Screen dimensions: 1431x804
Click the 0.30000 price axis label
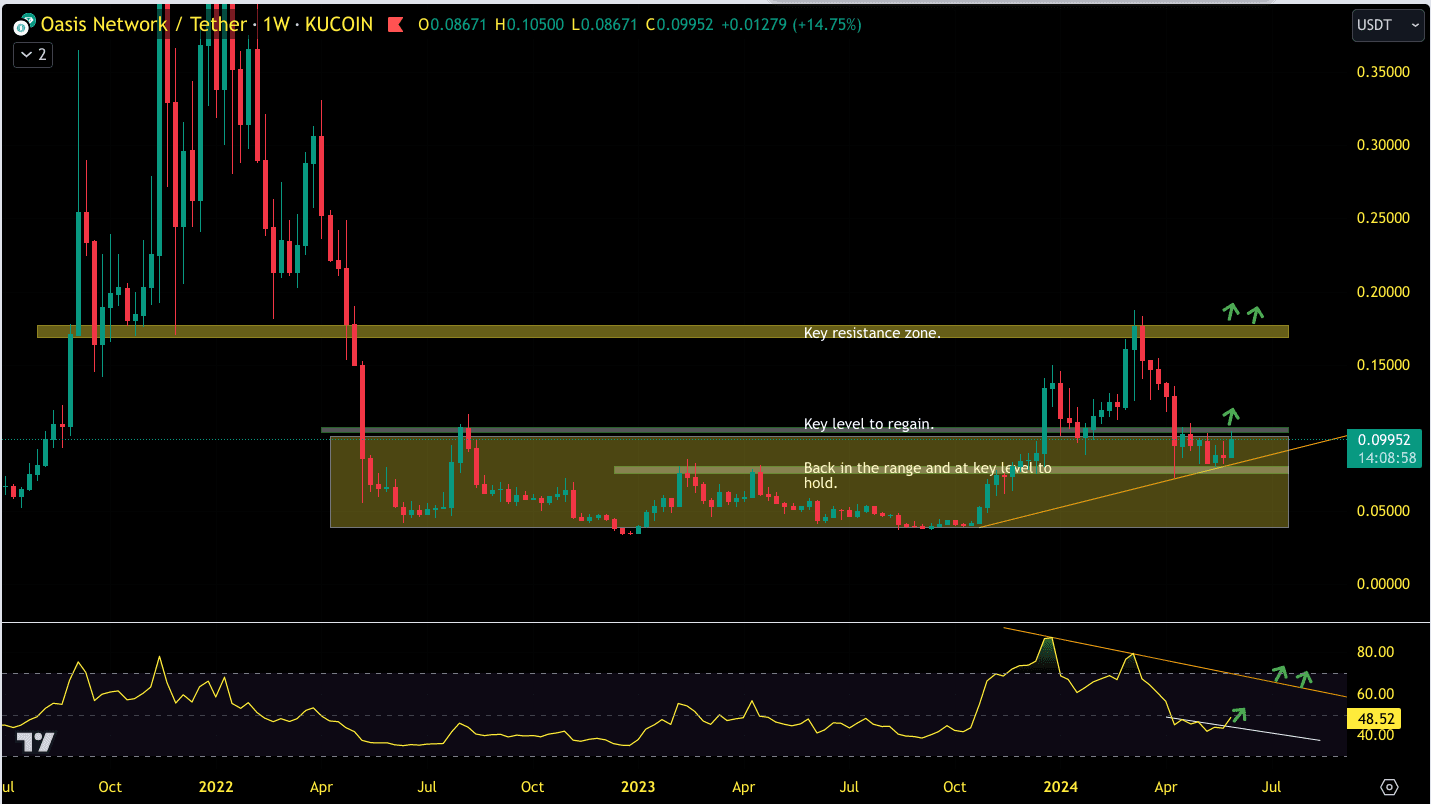1383,145
